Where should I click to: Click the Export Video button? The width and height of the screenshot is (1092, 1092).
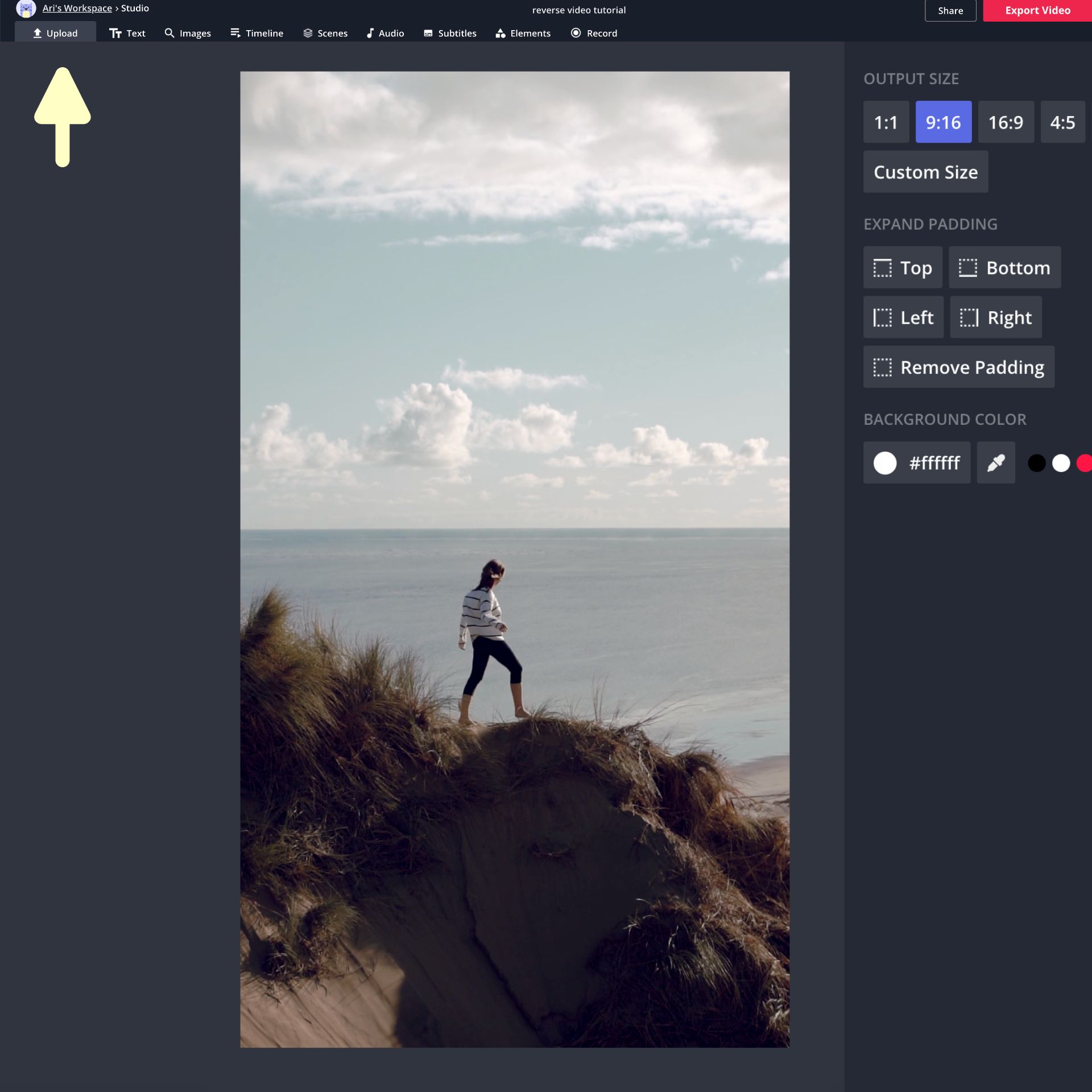[1037, 10]
